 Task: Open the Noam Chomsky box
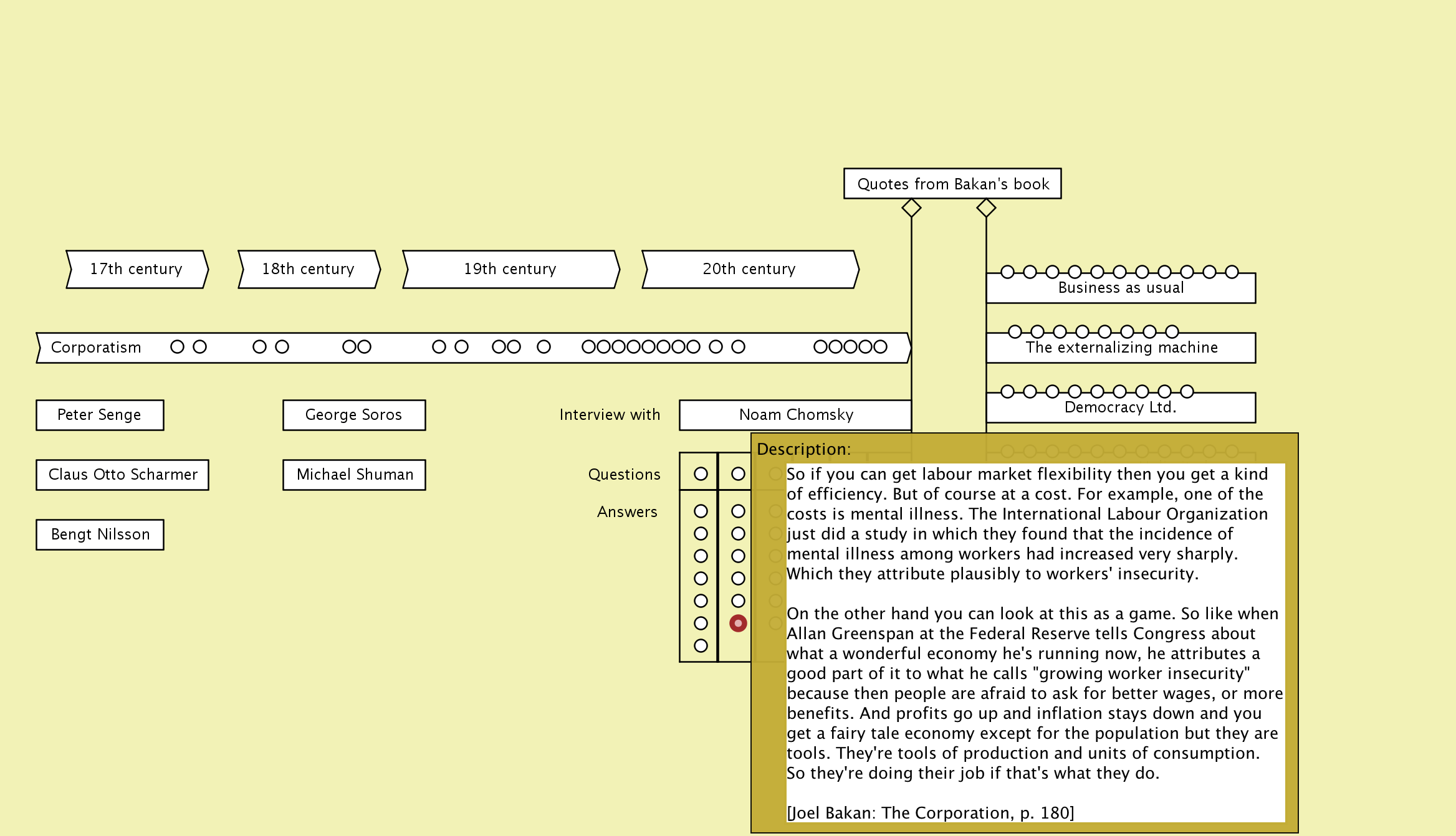click(795, 415)
